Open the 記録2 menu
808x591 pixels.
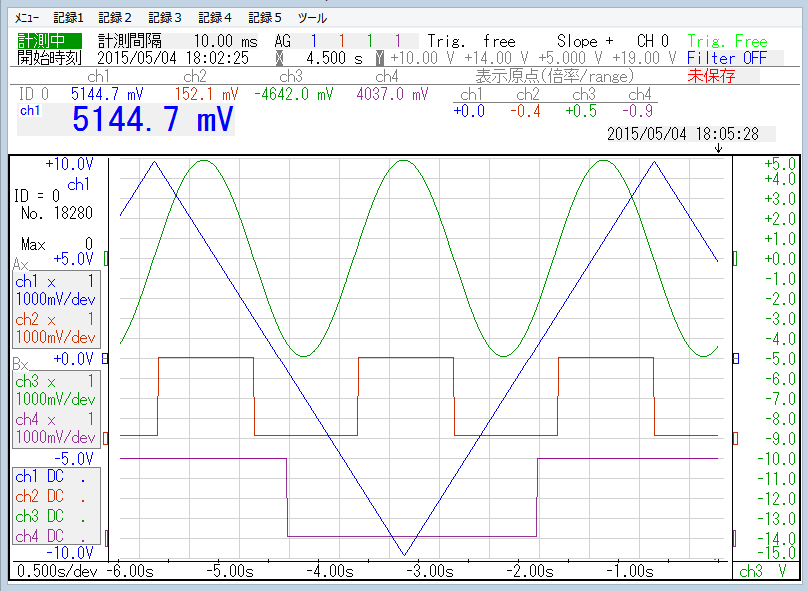click(115, 18)
